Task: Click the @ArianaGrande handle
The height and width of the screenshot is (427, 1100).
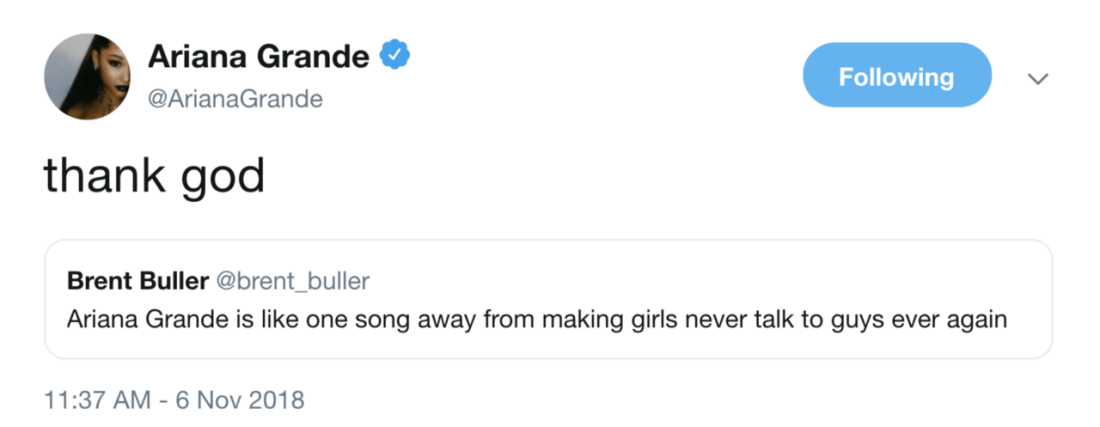Action: (x=235, y=98)
